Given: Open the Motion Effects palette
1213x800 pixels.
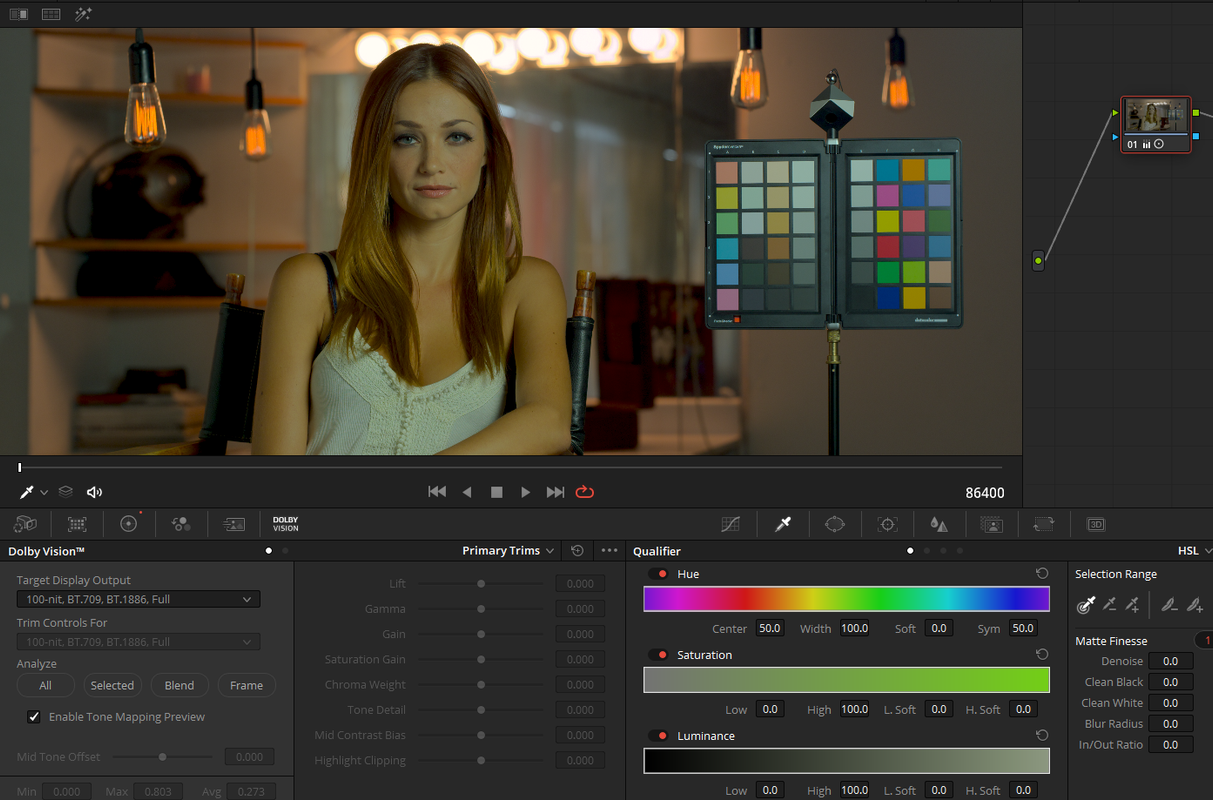Looking at the screenshot, I should [x=234, y=524].
